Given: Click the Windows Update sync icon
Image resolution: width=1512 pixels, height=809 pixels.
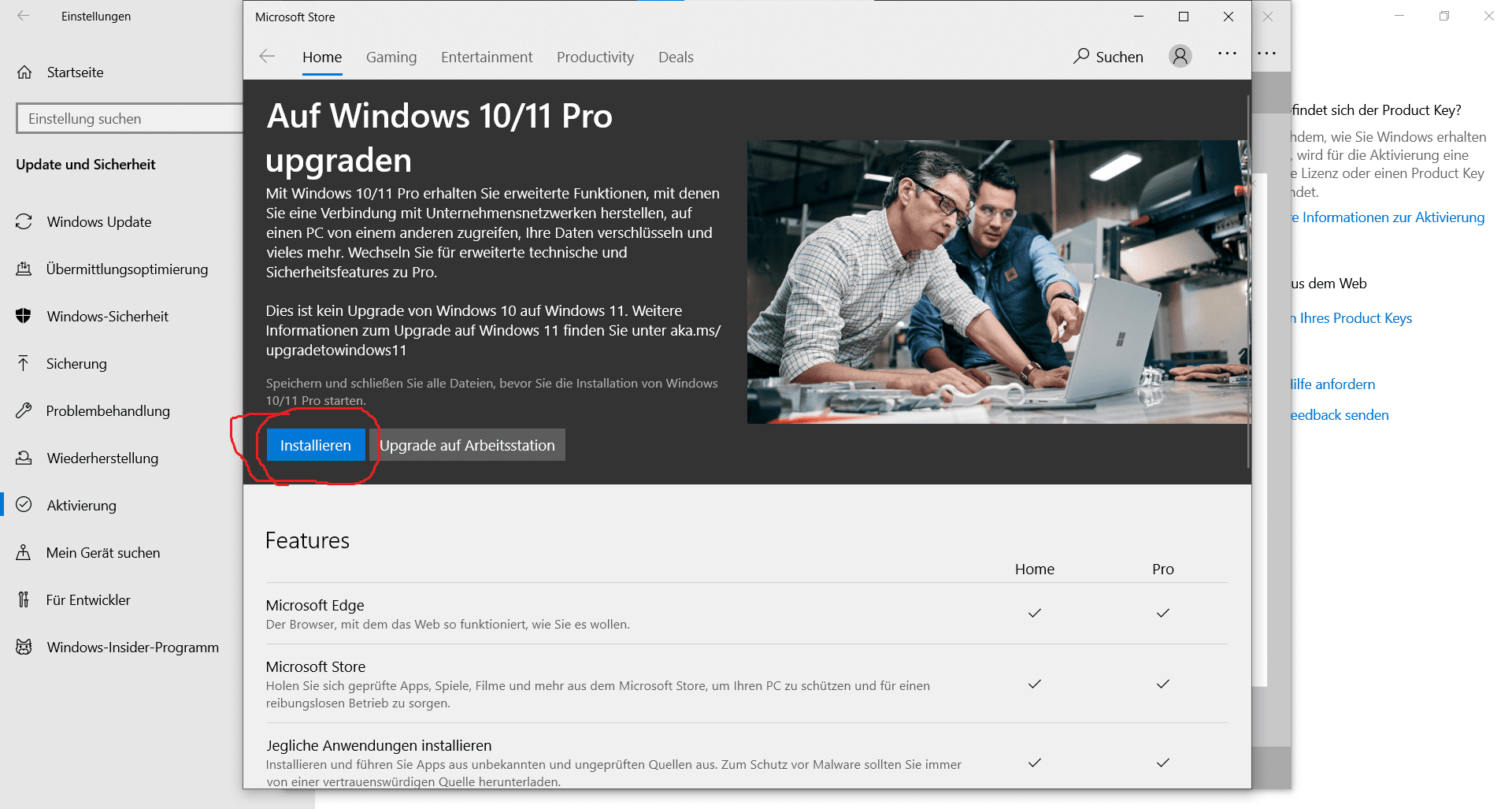Looking at the screenshot, I should click(24, 222).
